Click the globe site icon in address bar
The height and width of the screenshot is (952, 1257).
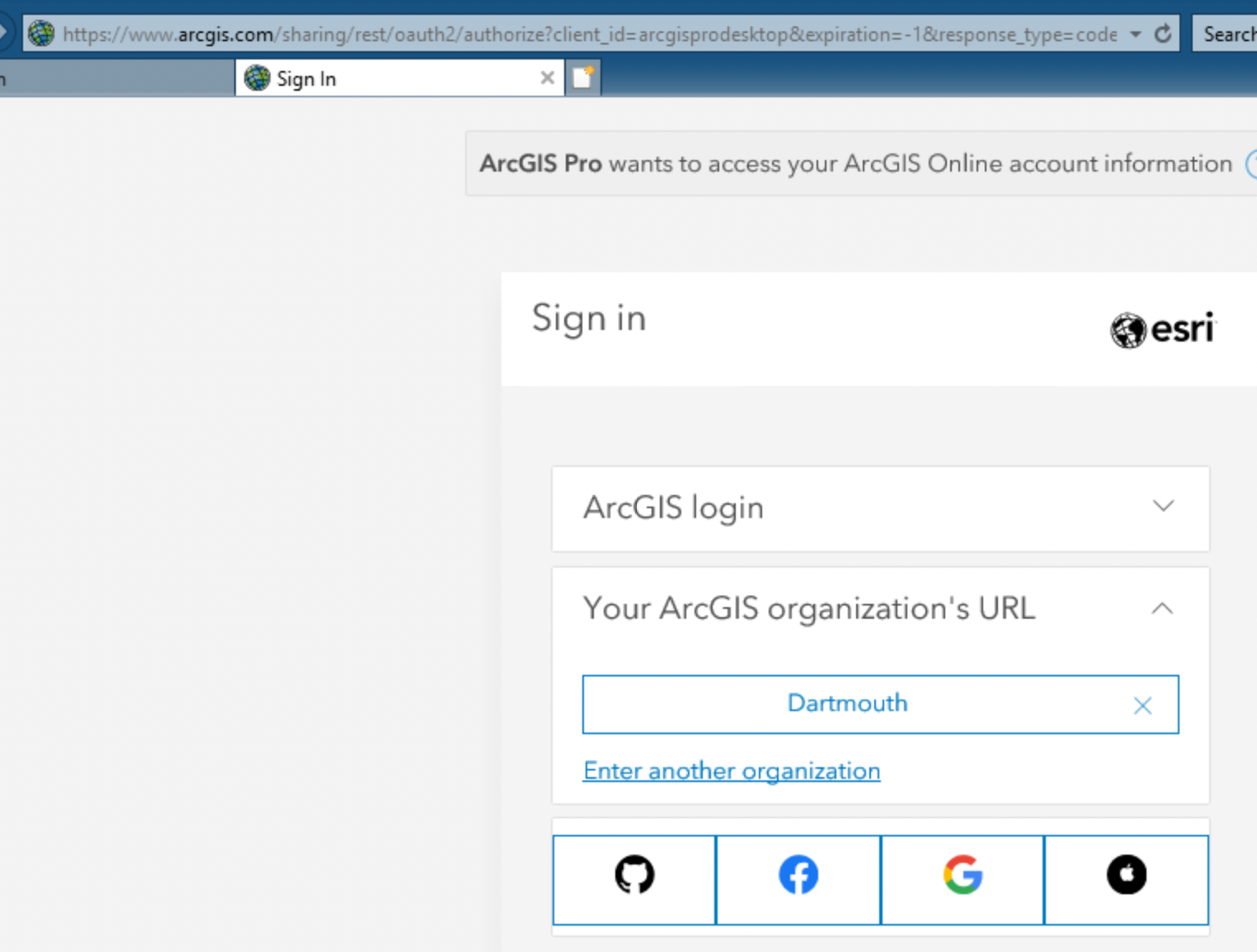click(x=41, y=34)
